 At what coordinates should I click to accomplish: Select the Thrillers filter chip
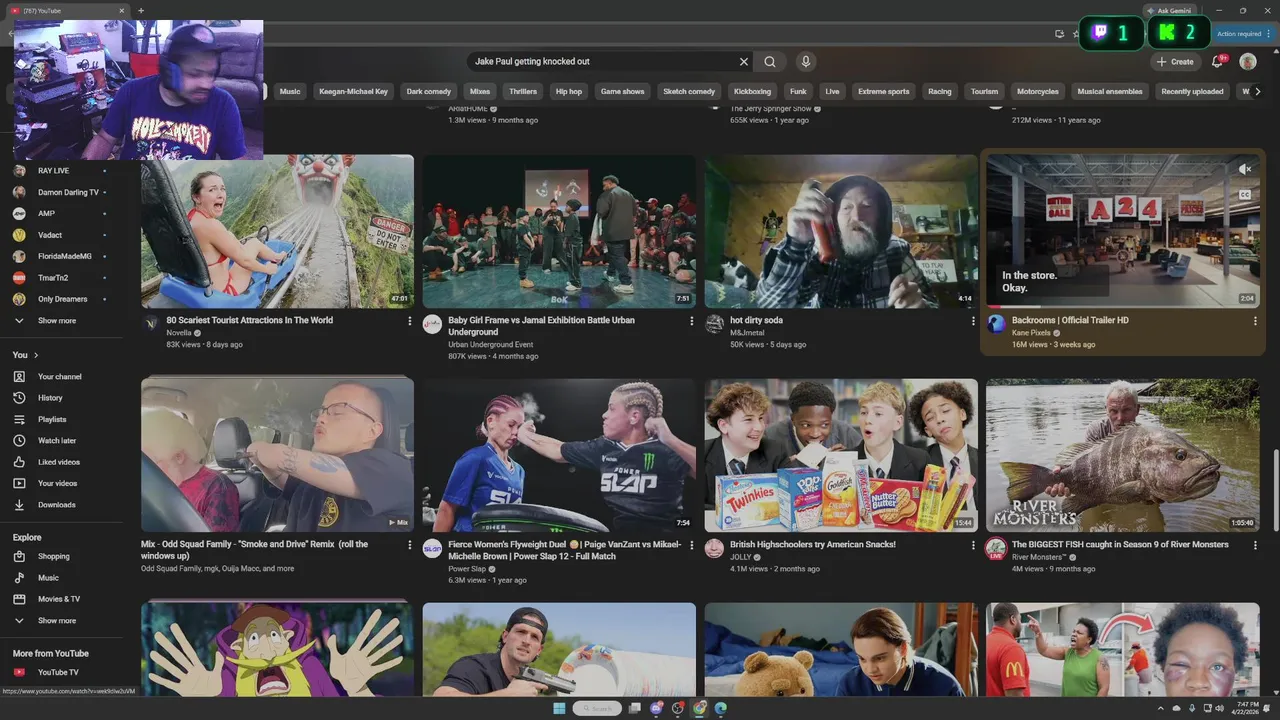(523, 91)
